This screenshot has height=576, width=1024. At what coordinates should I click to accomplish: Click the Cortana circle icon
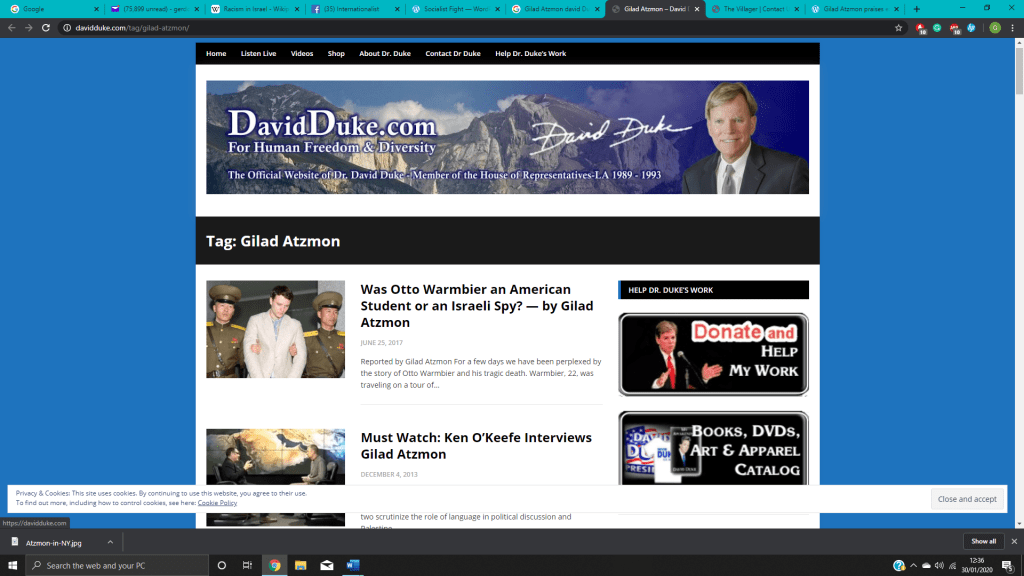pos(221,565)
